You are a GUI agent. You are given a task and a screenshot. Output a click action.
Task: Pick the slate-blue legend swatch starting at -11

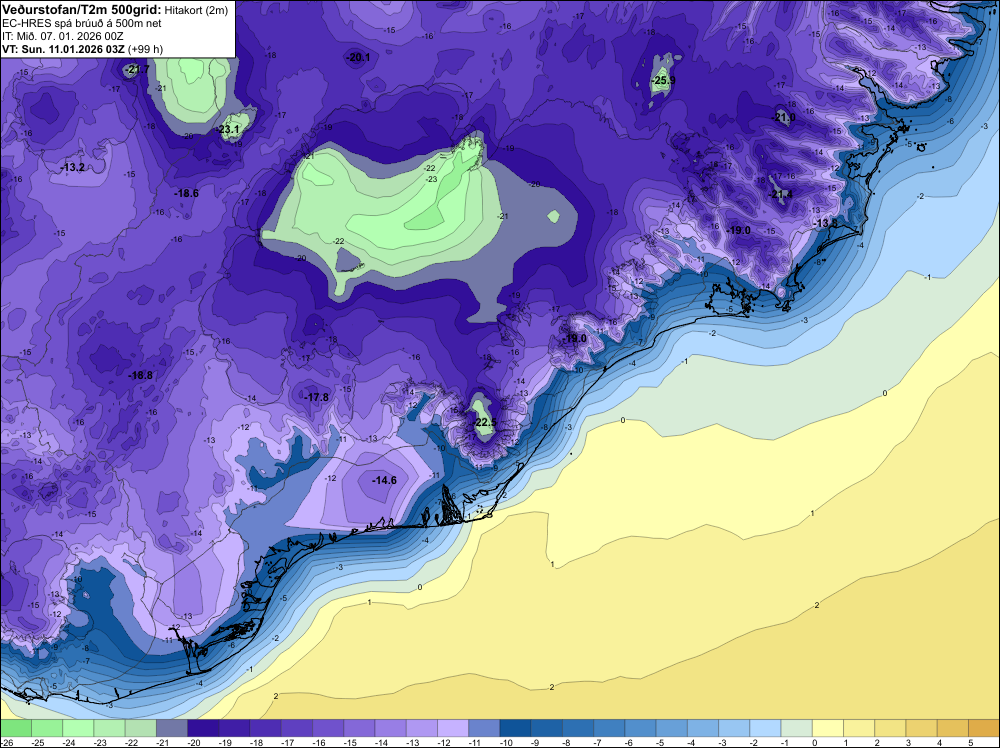click(484, 728)
